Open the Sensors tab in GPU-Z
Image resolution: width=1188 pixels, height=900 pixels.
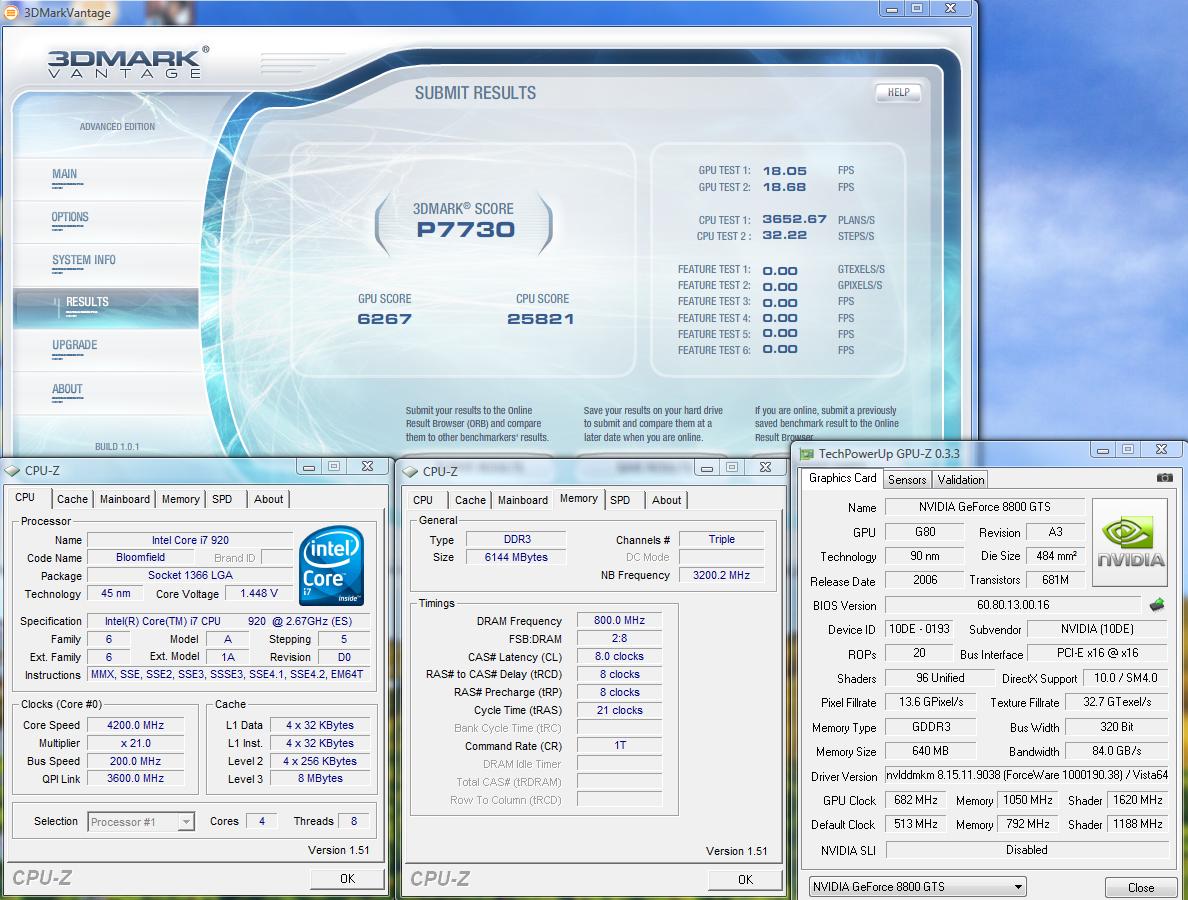(907, 480)
